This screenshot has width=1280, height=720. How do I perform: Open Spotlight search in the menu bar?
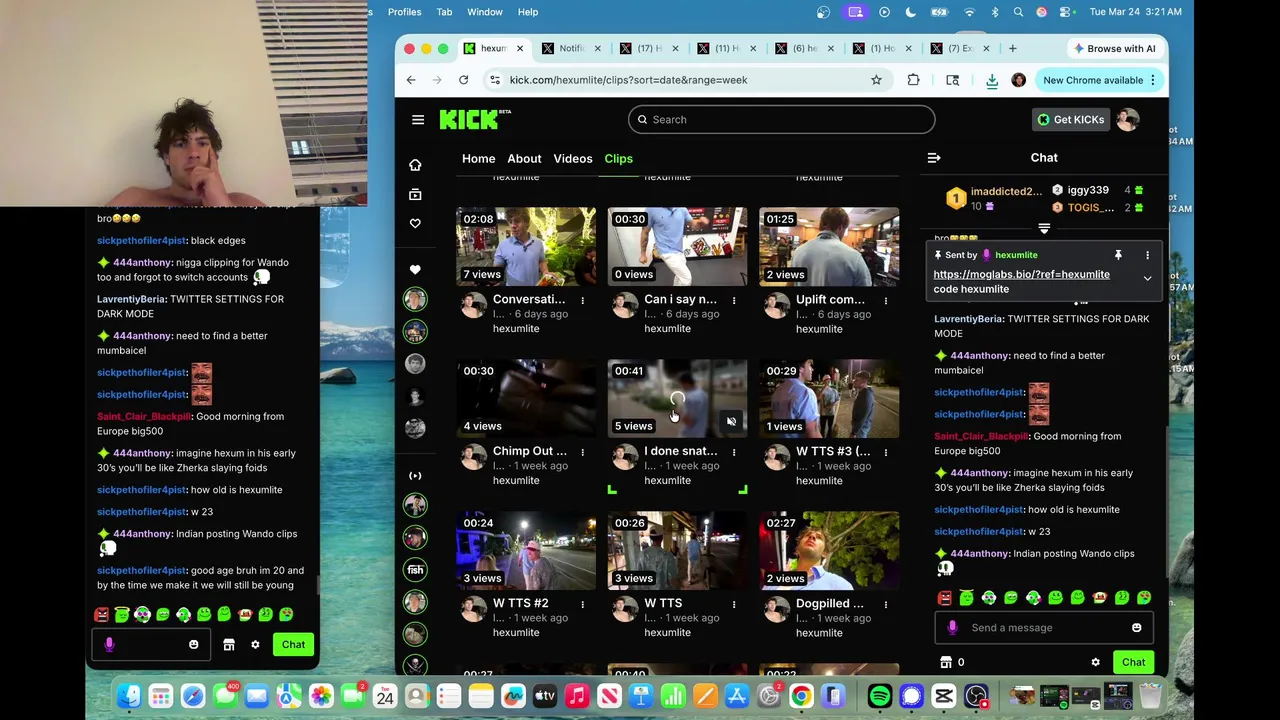[x=1018, y=12]
